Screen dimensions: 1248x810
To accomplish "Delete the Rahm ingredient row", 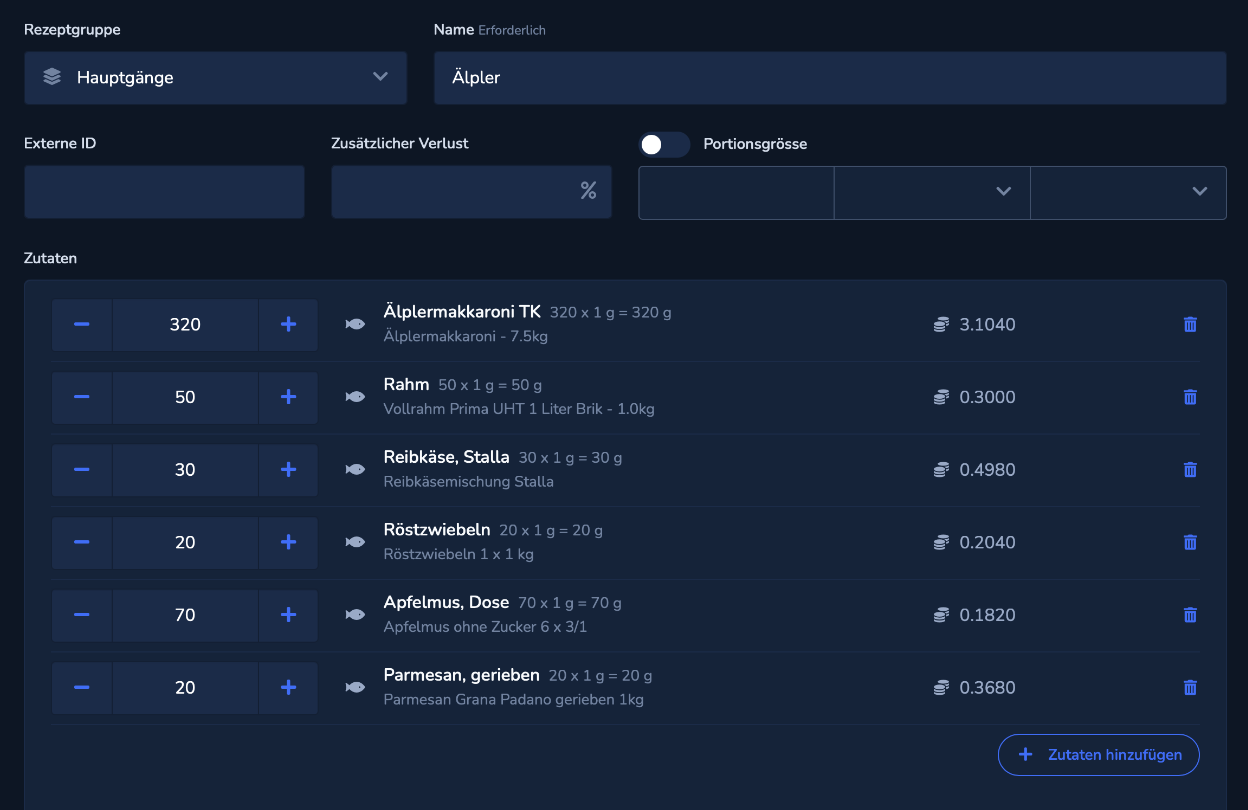I will pos(1190,397).
